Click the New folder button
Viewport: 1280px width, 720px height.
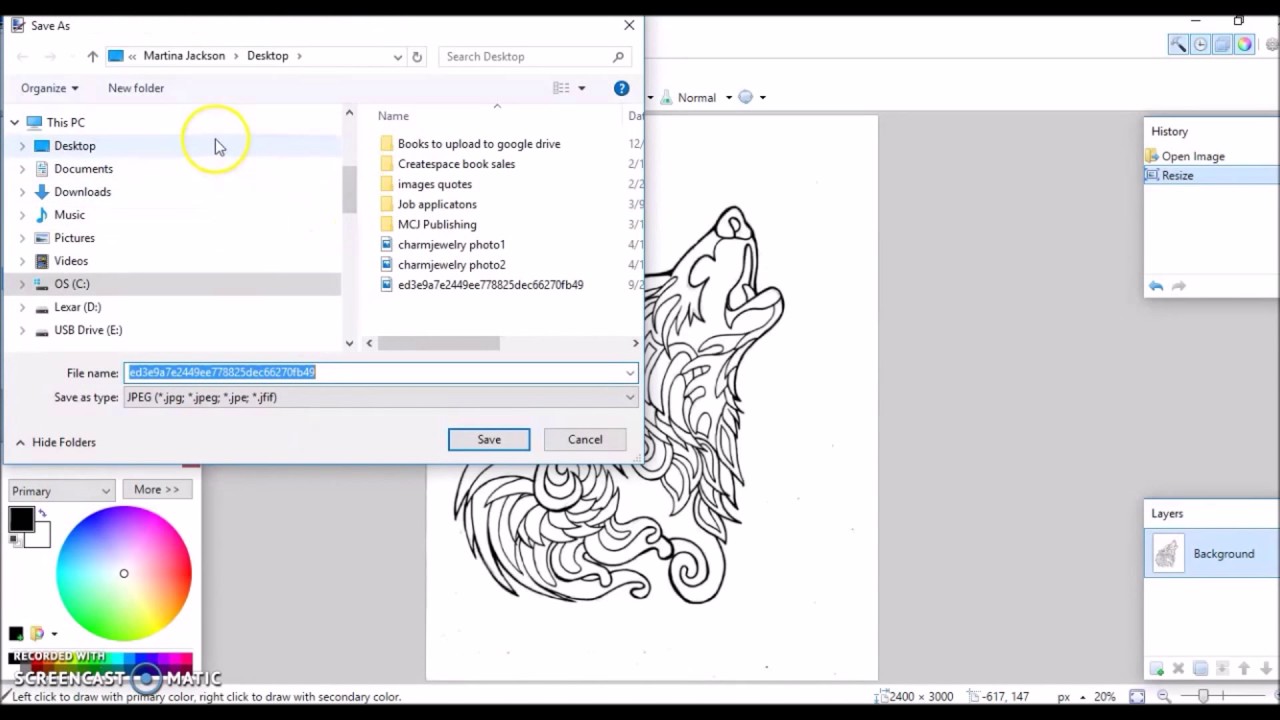pos(136,88)
